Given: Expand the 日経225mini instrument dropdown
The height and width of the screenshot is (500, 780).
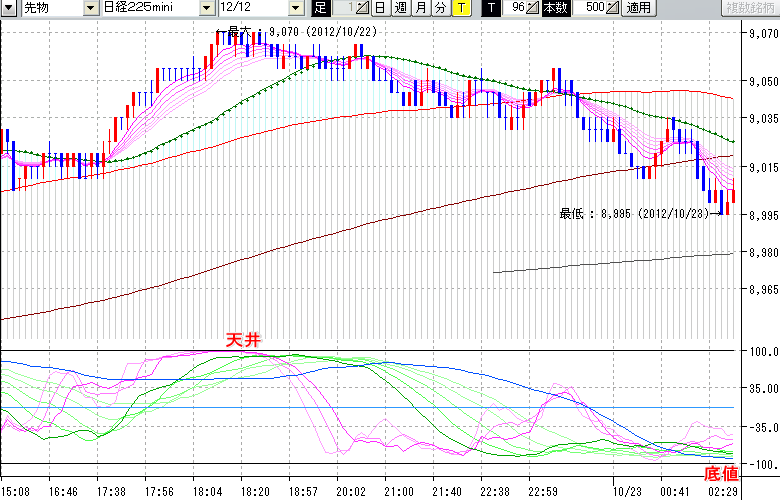Looking at the screenshot, I should [x=205, y=8].
